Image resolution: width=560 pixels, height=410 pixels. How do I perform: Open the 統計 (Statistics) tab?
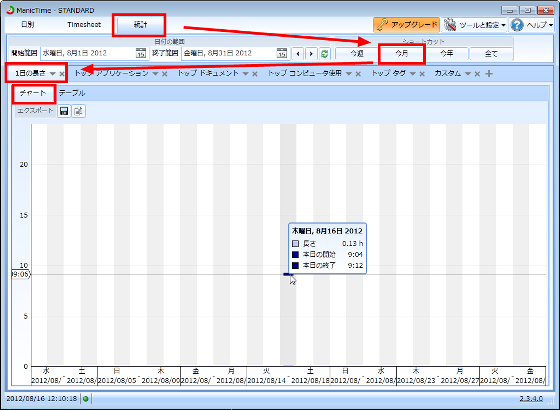point(140,25)
